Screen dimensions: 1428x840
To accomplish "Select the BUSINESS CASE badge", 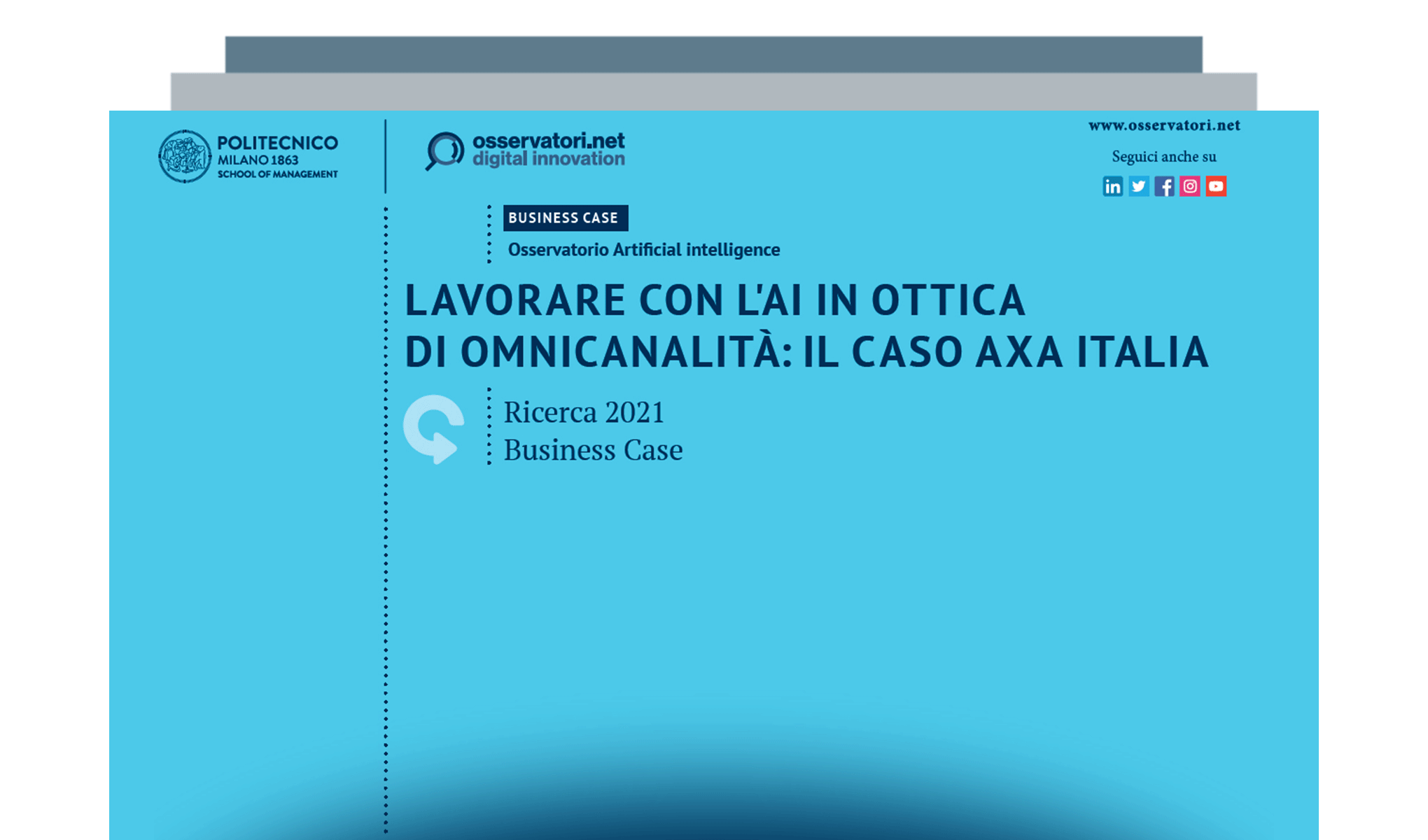I will (566, 218).
